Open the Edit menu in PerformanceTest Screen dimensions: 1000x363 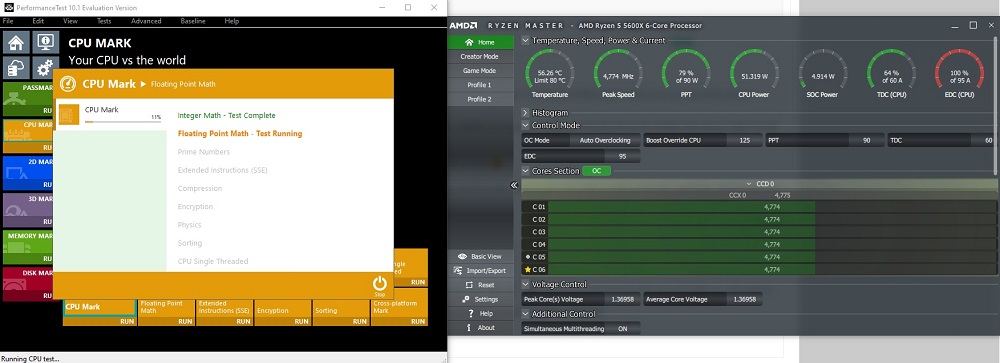coord(38,21)
